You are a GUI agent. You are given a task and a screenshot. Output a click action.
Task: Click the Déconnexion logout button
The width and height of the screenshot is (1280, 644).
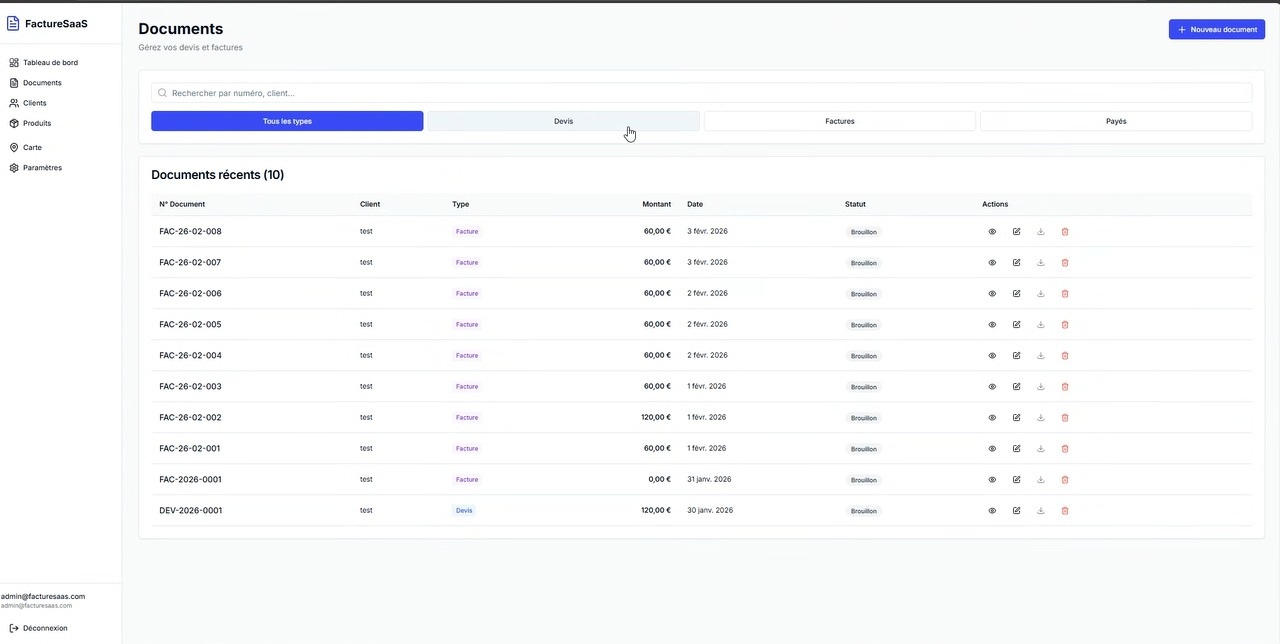tap(44, 628)
